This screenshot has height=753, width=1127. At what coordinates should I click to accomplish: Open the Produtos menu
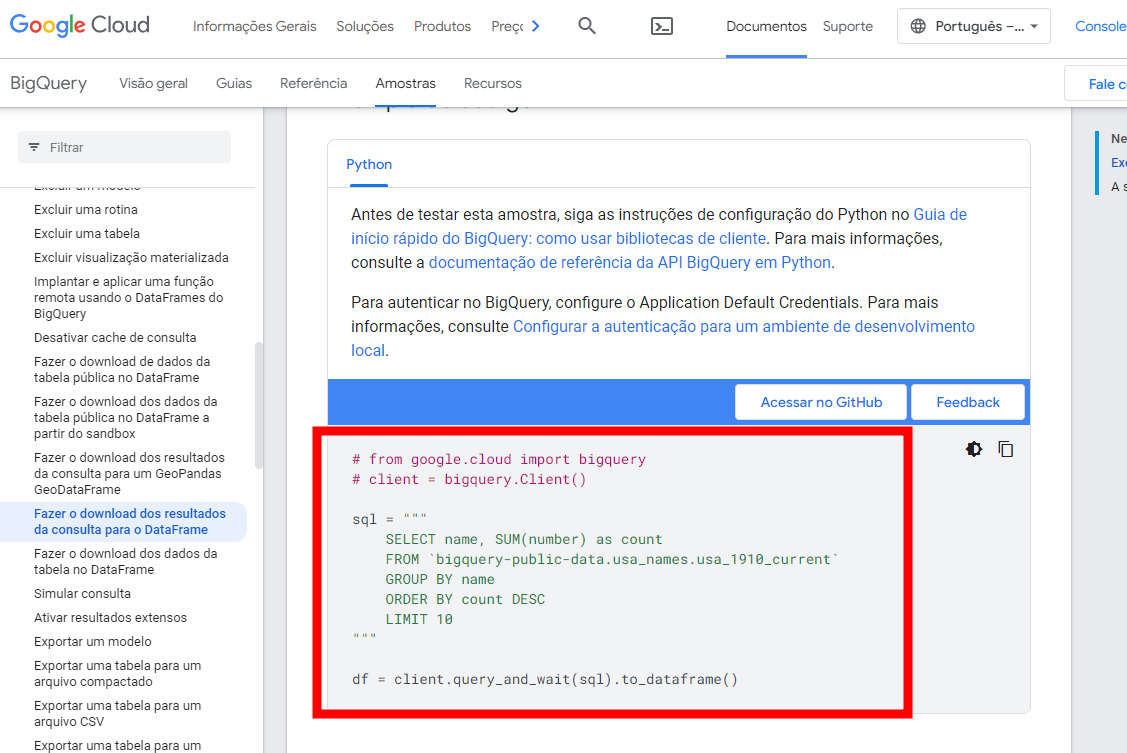tap(442, 27)
